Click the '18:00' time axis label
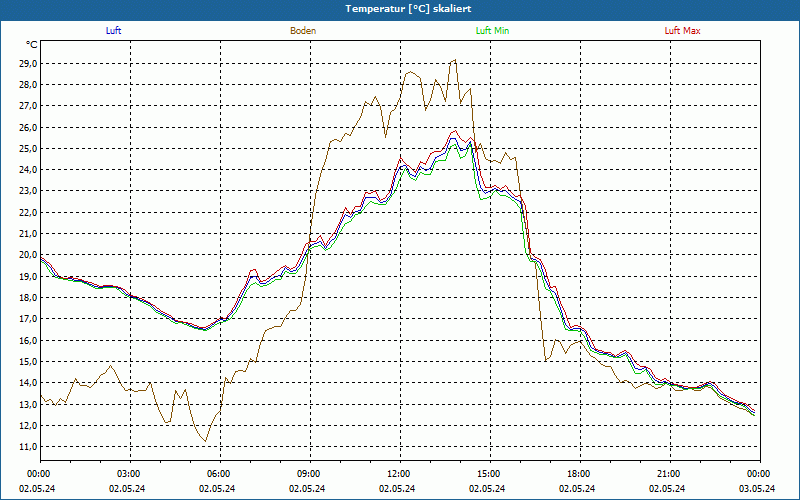 (x=580, y=474)
